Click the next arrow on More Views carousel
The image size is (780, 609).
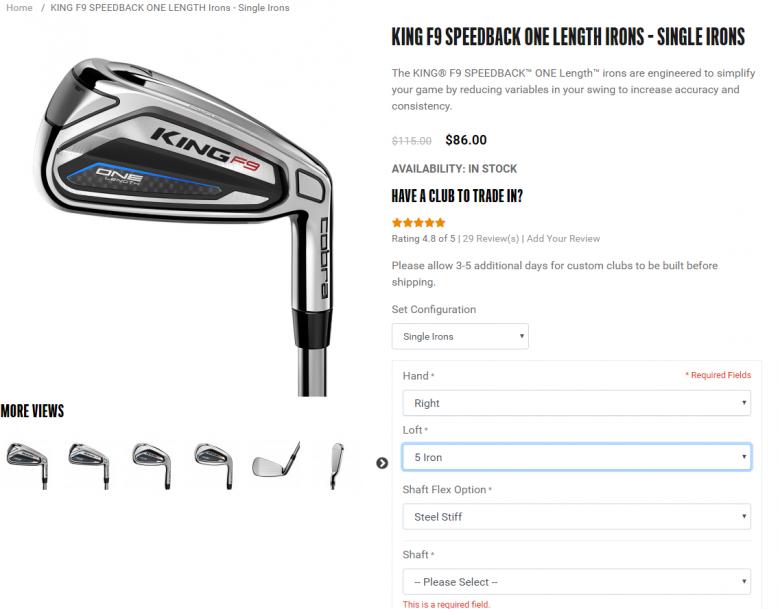pyautogui.click(x=382, y=463)
